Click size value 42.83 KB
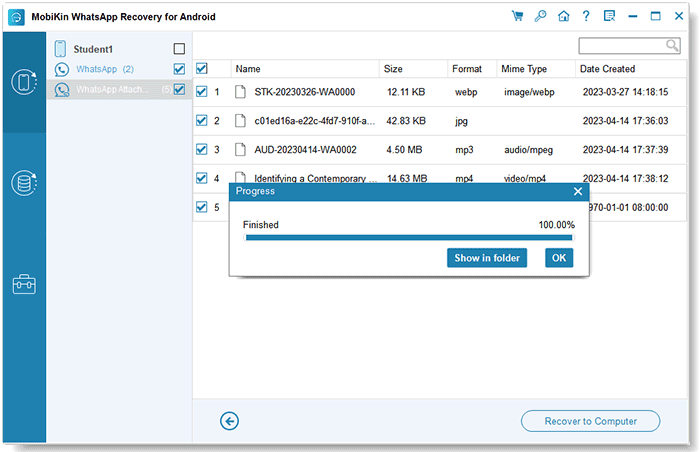Screen dimensions: 700x452 click(x=406, y=121)
